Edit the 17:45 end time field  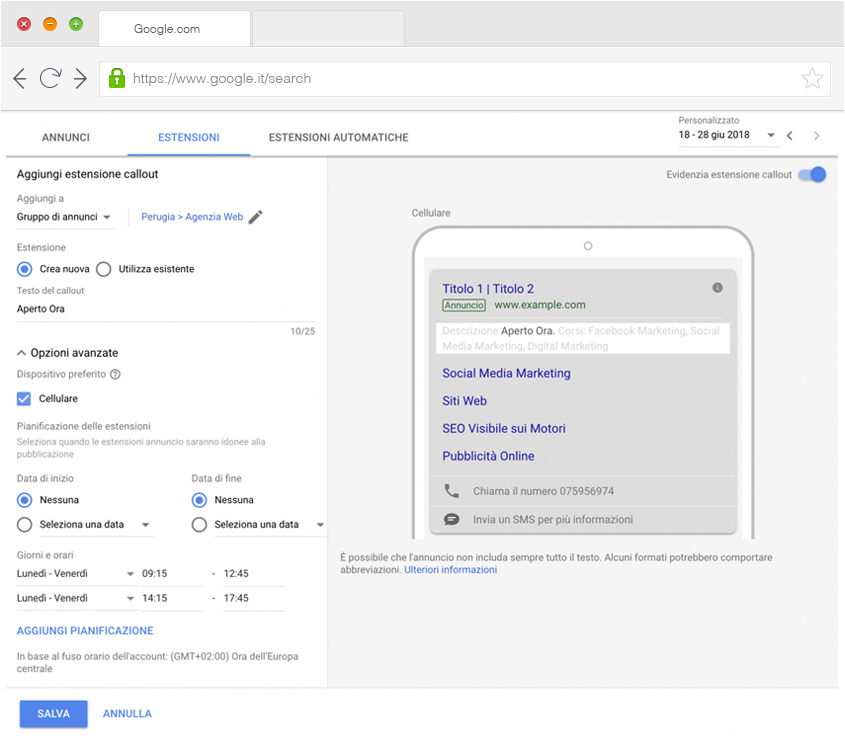pos(254,599)
